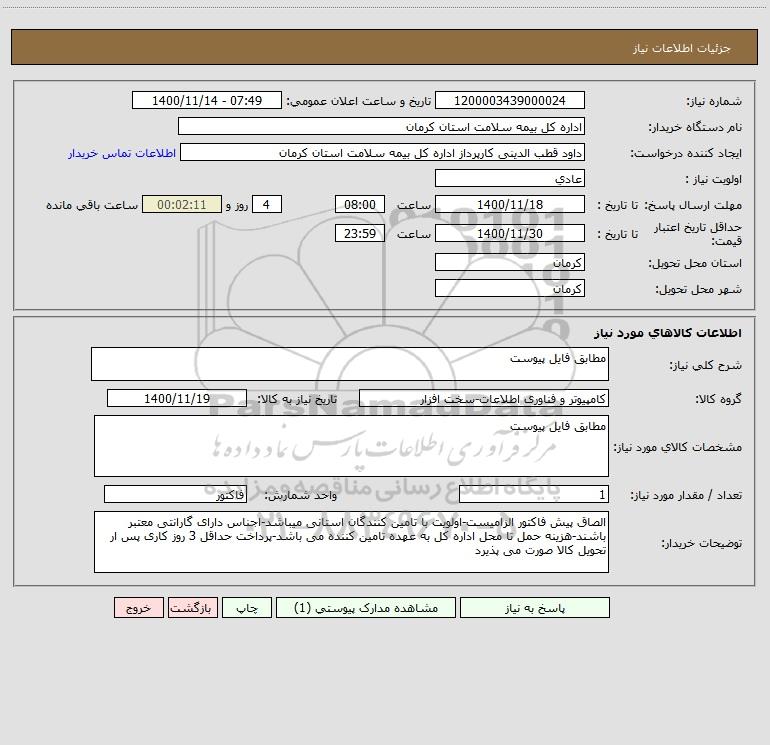Click the حداقل تاریخ اعتبار قیمت label
770x745 pixels.
point(697,234)
